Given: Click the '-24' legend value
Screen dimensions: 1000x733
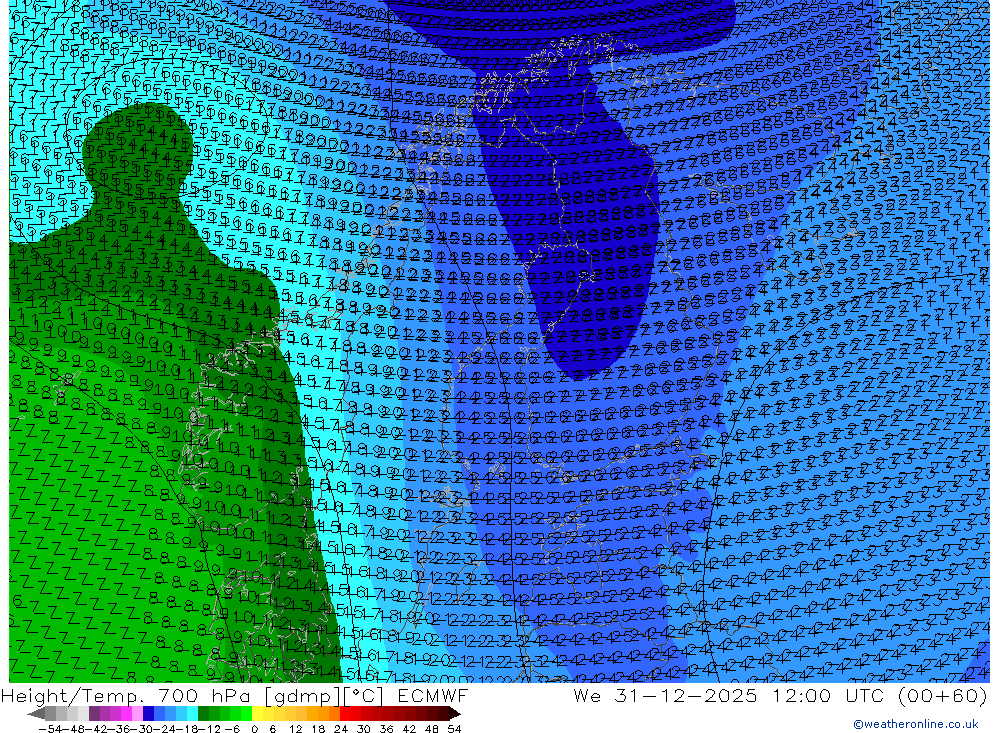Looking at the screenshot, I should pyautogui.click(x=165, y=729).
